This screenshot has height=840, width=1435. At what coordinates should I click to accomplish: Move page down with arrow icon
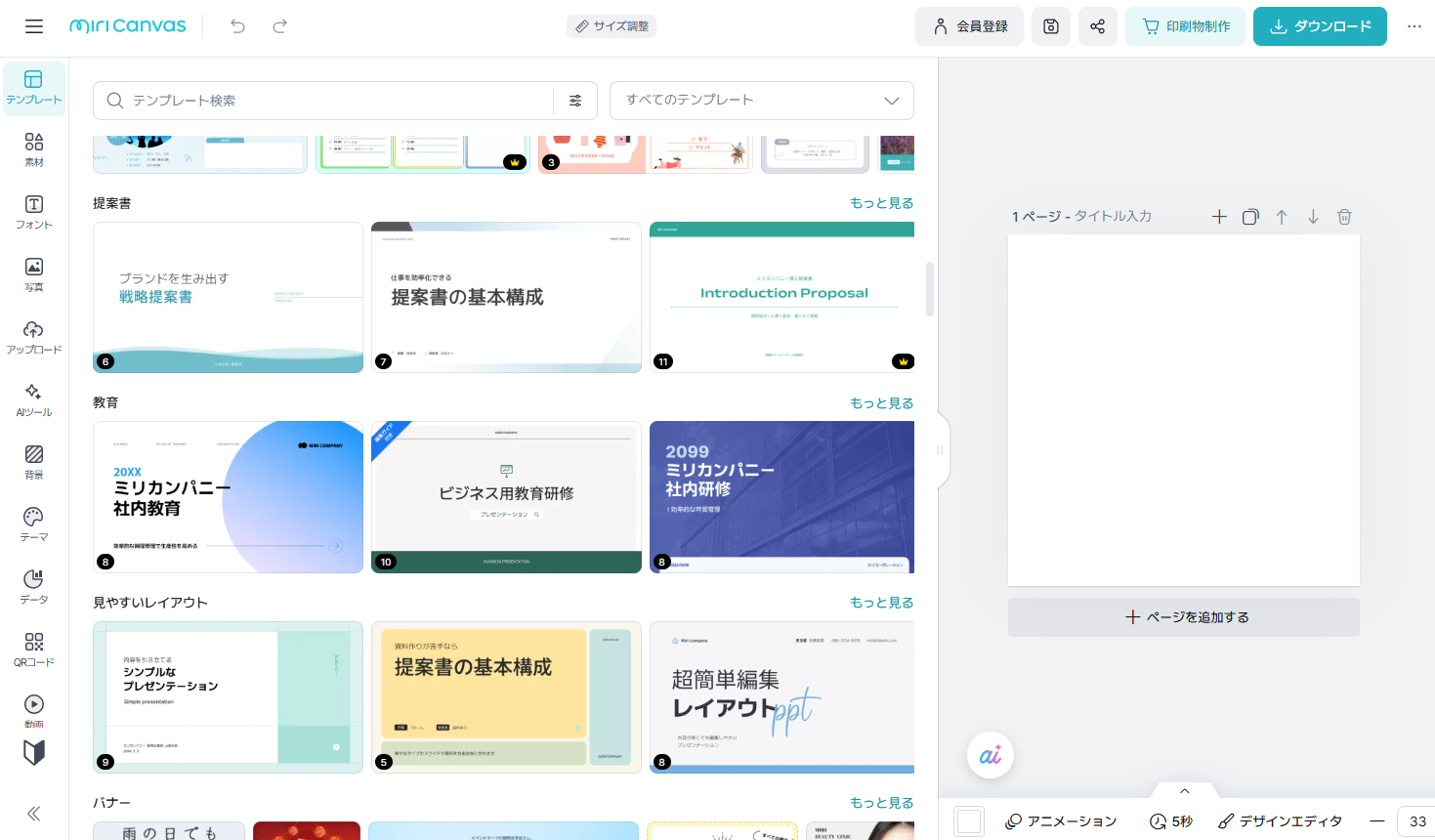click(x=1313, y=217)
